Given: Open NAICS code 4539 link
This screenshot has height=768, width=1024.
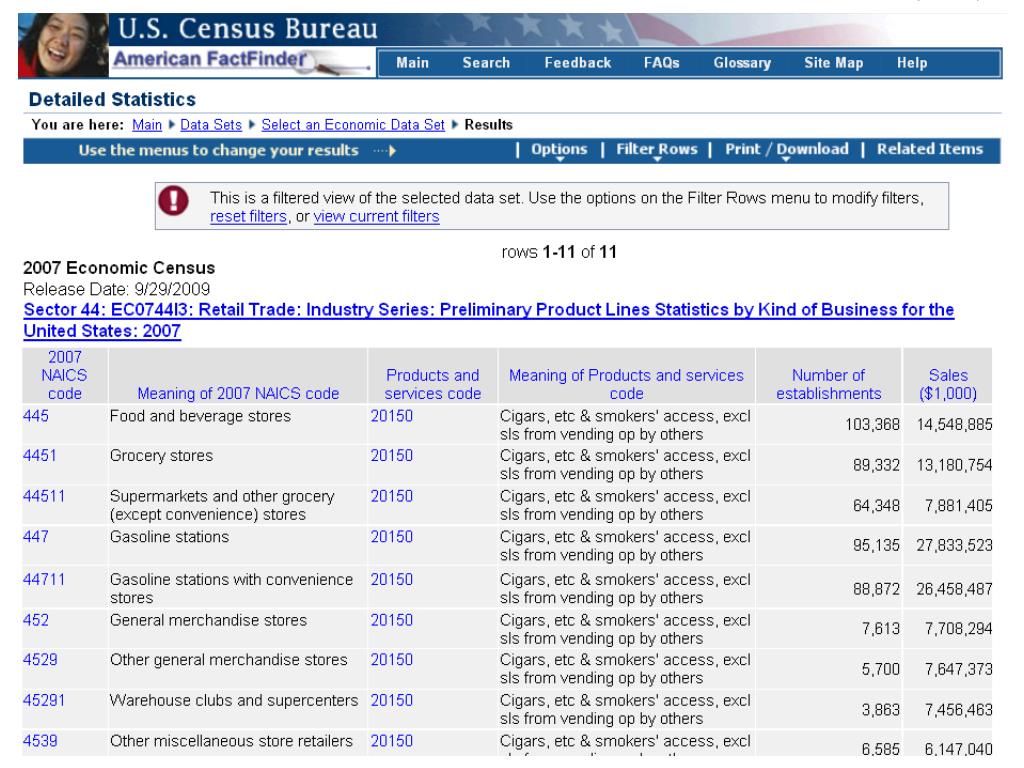Looking at the screenshot, I should (x=40, y=741).
